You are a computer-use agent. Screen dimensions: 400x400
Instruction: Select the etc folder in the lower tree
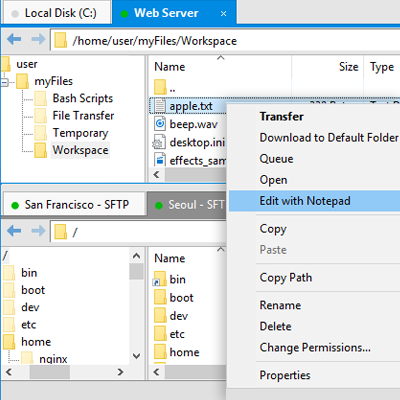tap(29, 324)
